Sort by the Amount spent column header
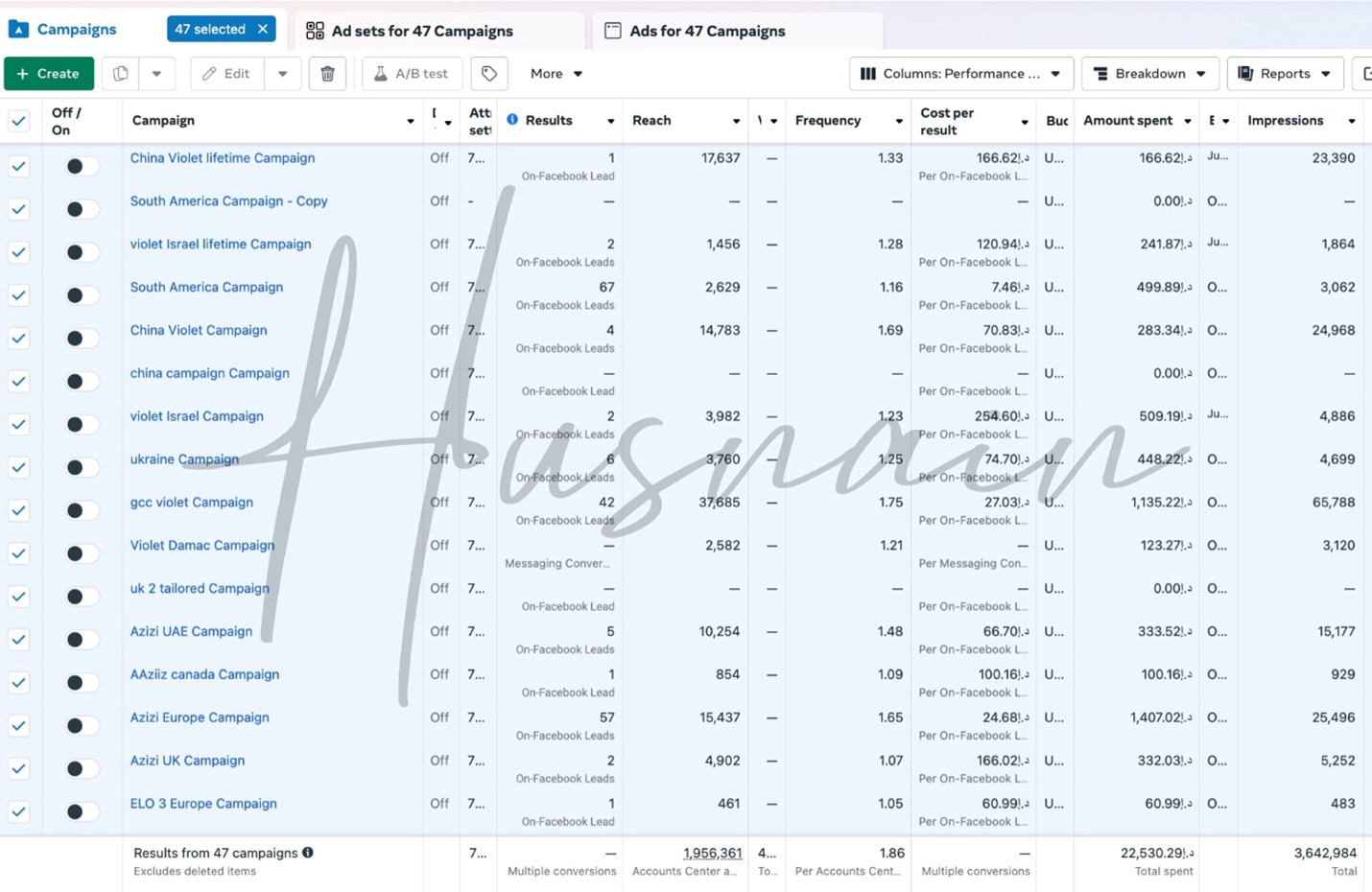The height and width of the screenshot is (892, 1372). pyautogui.click(x=1127, y=120)
